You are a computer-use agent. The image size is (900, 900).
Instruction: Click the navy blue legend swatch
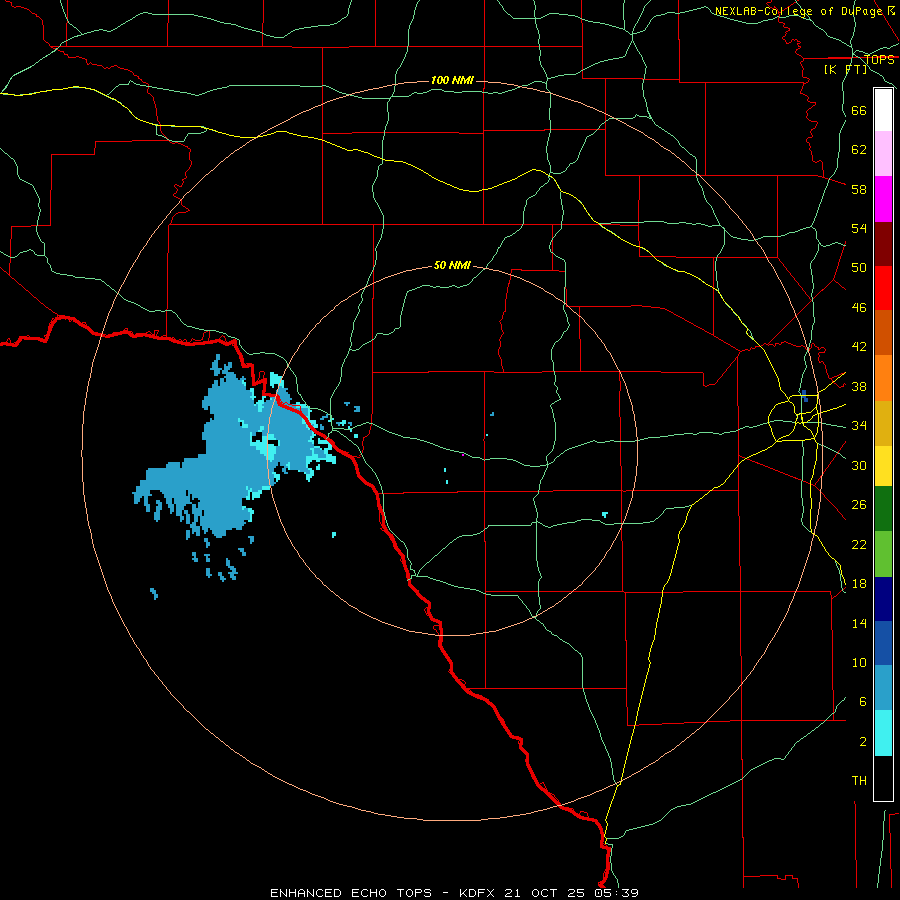pyautogui.click(x=883, y=599)
